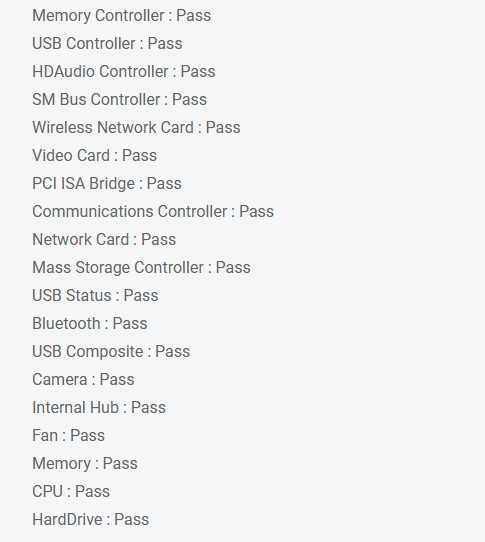Screen dimensions: 485x542
Task: Click the HardDrive : Pass line
Action: pos(91,520)
